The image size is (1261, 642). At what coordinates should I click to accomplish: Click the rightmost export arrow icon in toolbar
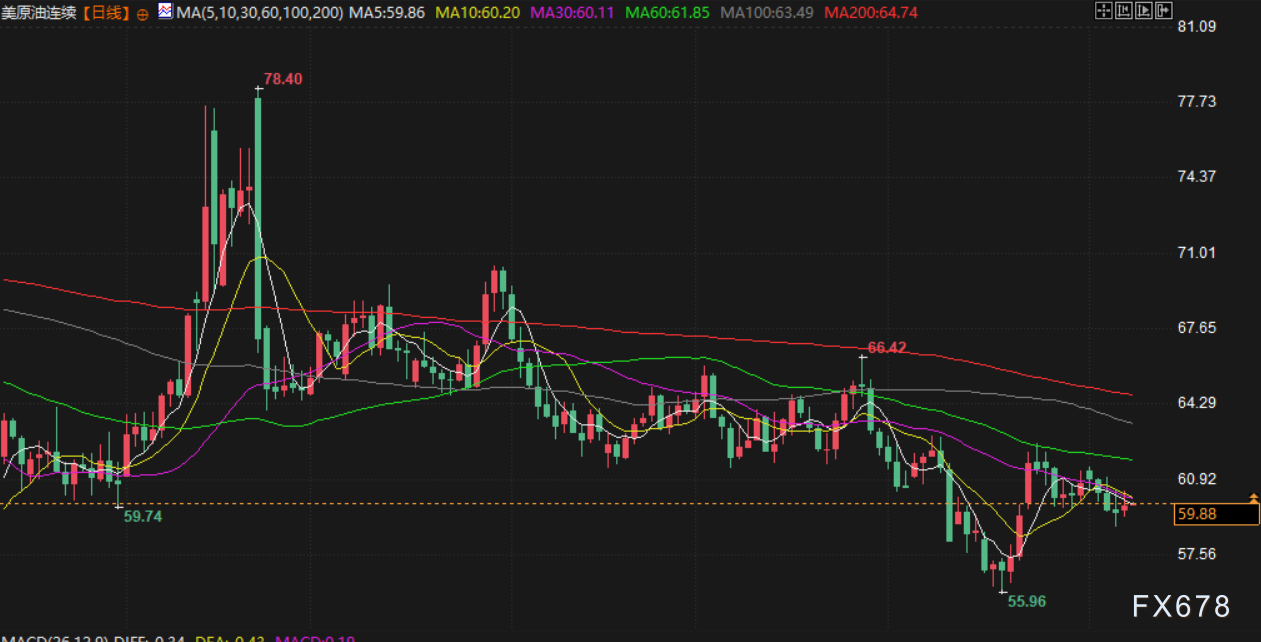click(1163, 12)
